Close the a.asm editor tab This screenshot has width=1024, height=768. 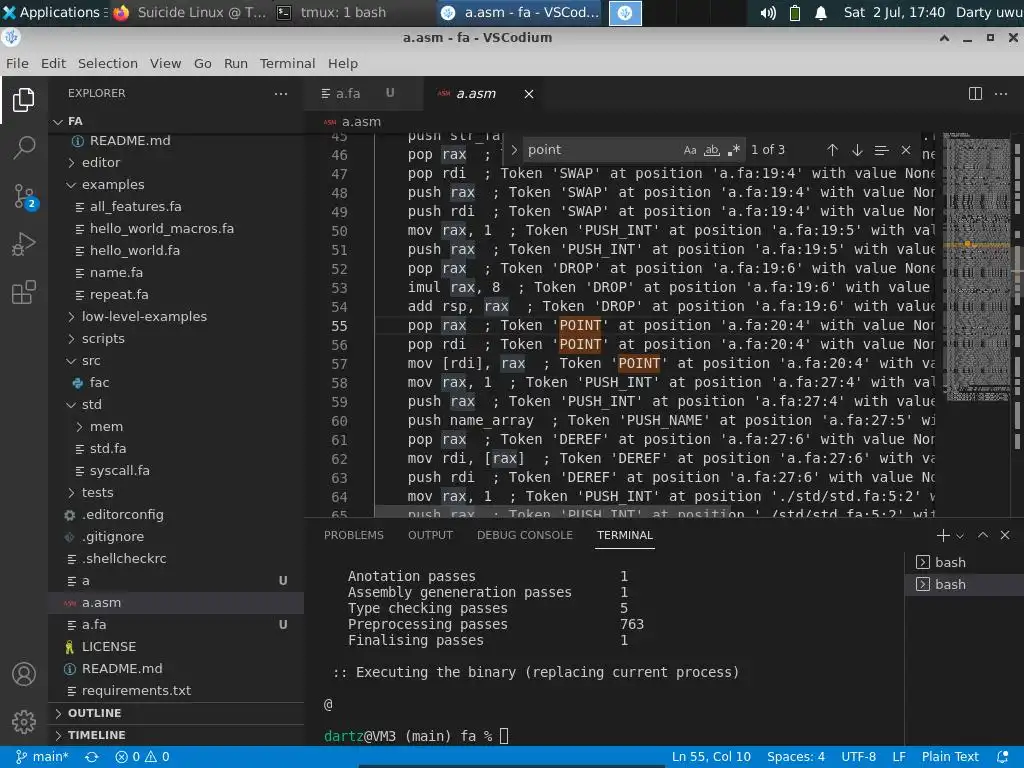529,94
